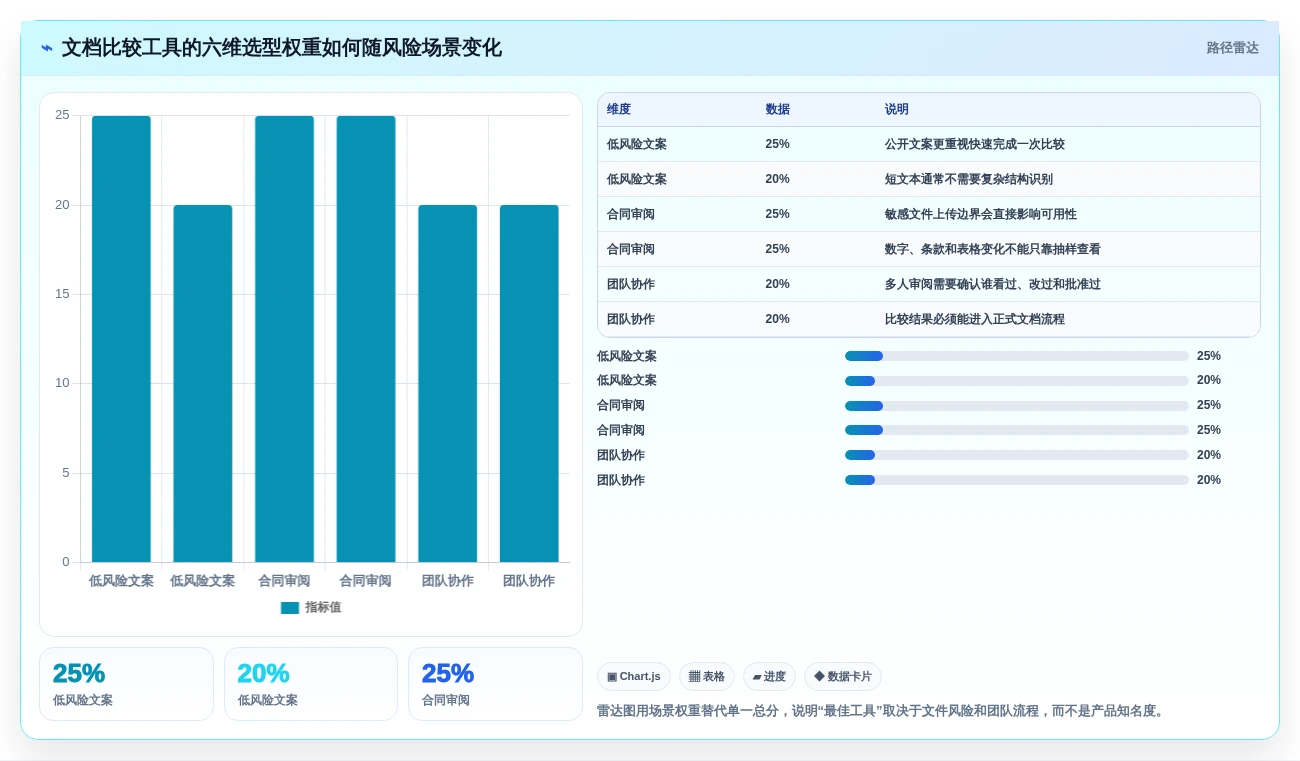Viewport: 1300px width, 761px height.
Task: Click the 低风险文案 chart bar reaching 20
Action: [203, 384]
